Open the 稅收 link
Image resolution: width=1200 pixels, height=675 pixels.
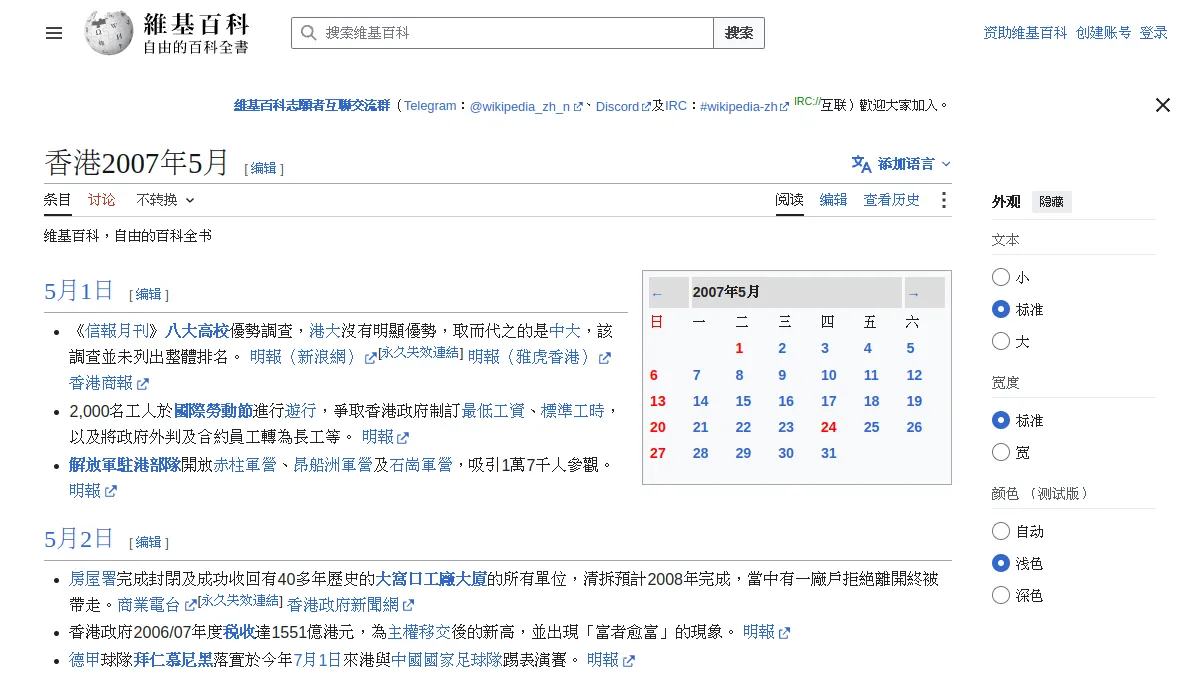tap(240, 633)
